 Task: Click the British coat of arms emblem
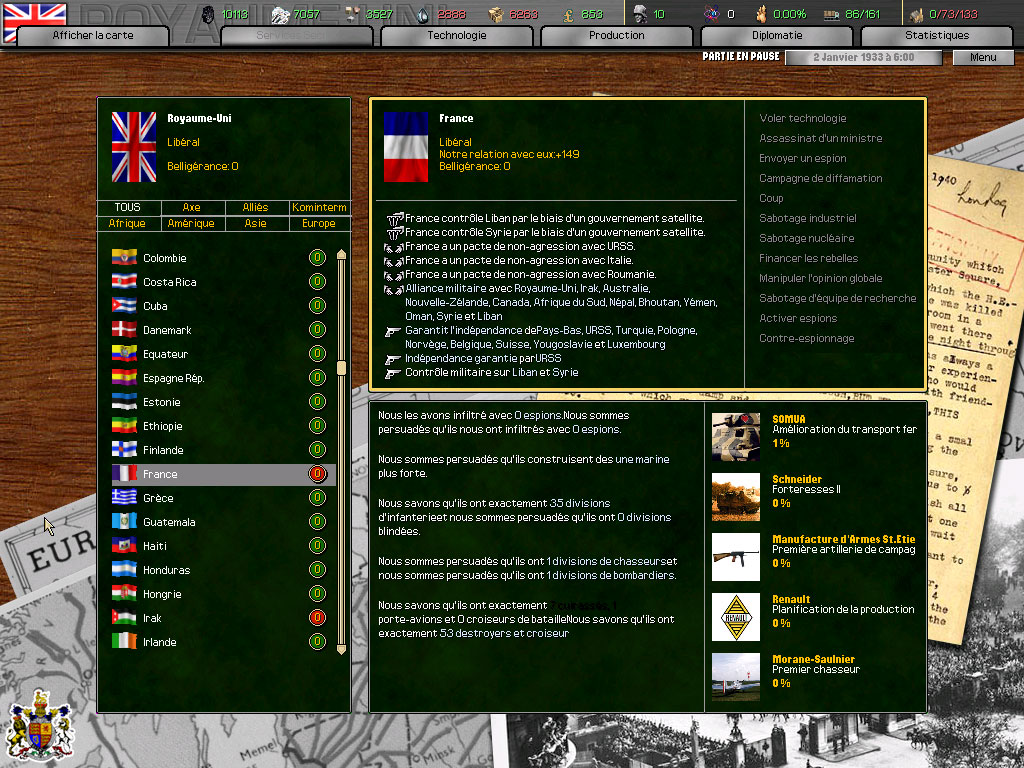coord(39,725)
